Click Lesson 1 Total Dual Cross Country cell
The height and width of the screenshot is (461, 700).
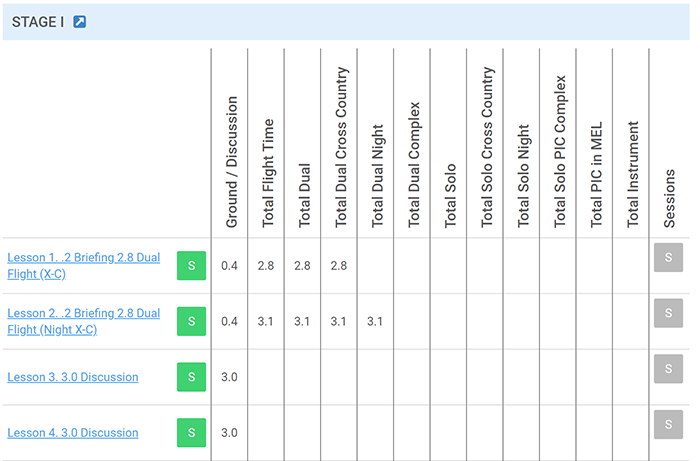tap(338, 266)
